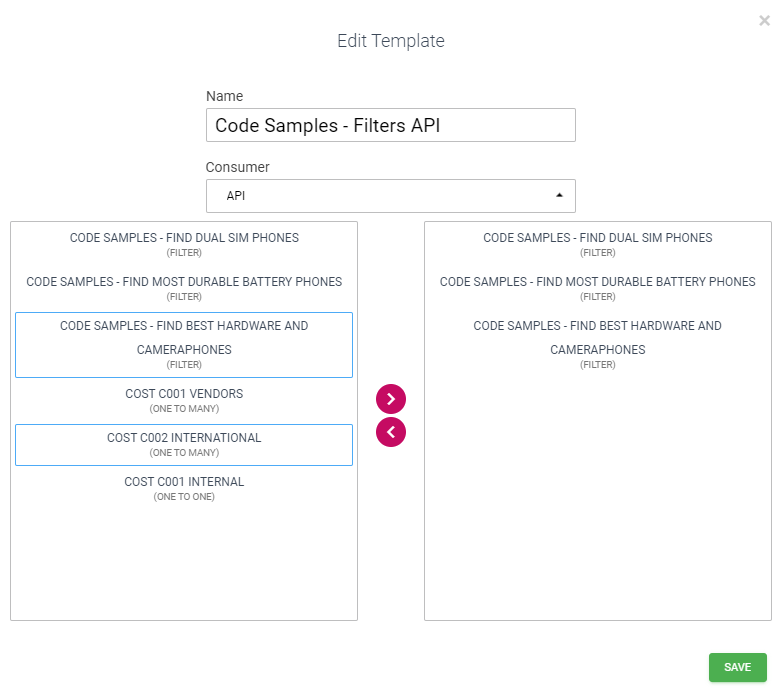Viewport: 778px width, 690px height.
Task: Click the Name input field
Action: [x=390, y=125]
